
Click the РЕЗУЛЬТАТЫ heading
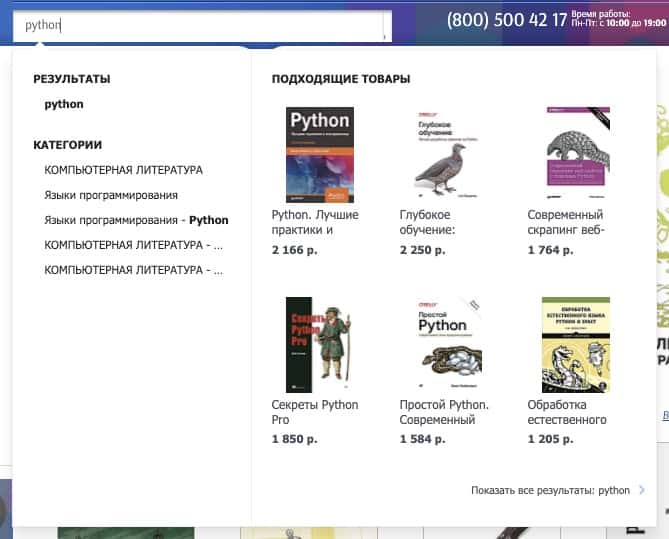tap(72, 79)
